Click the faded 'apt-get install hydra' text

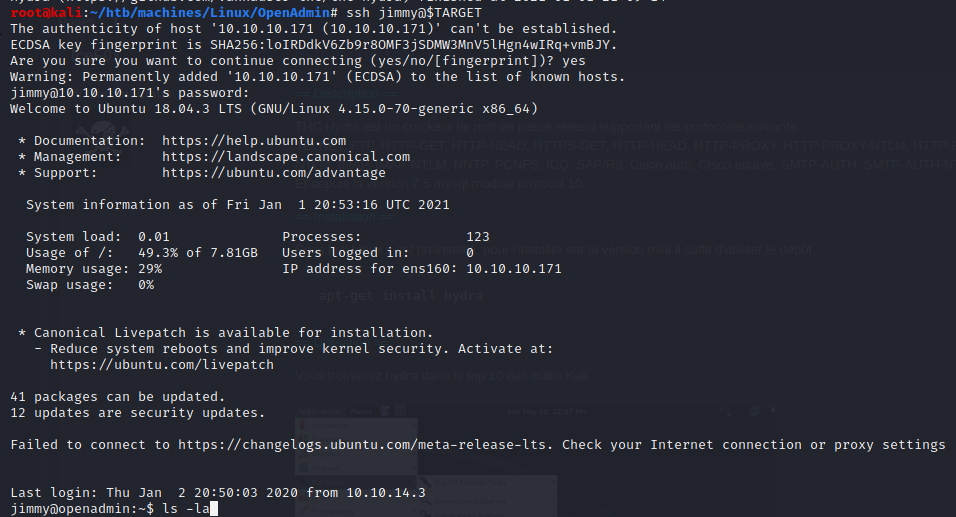point(401,296)
